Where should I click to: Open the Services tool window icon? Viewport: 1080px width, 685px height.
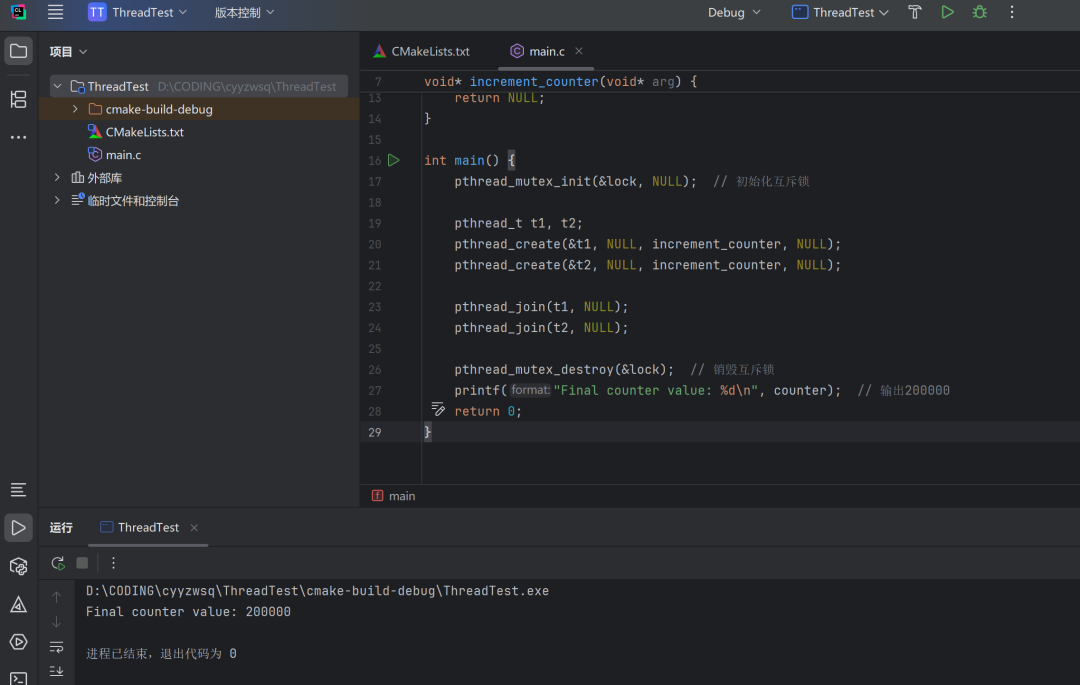(19, 642)
